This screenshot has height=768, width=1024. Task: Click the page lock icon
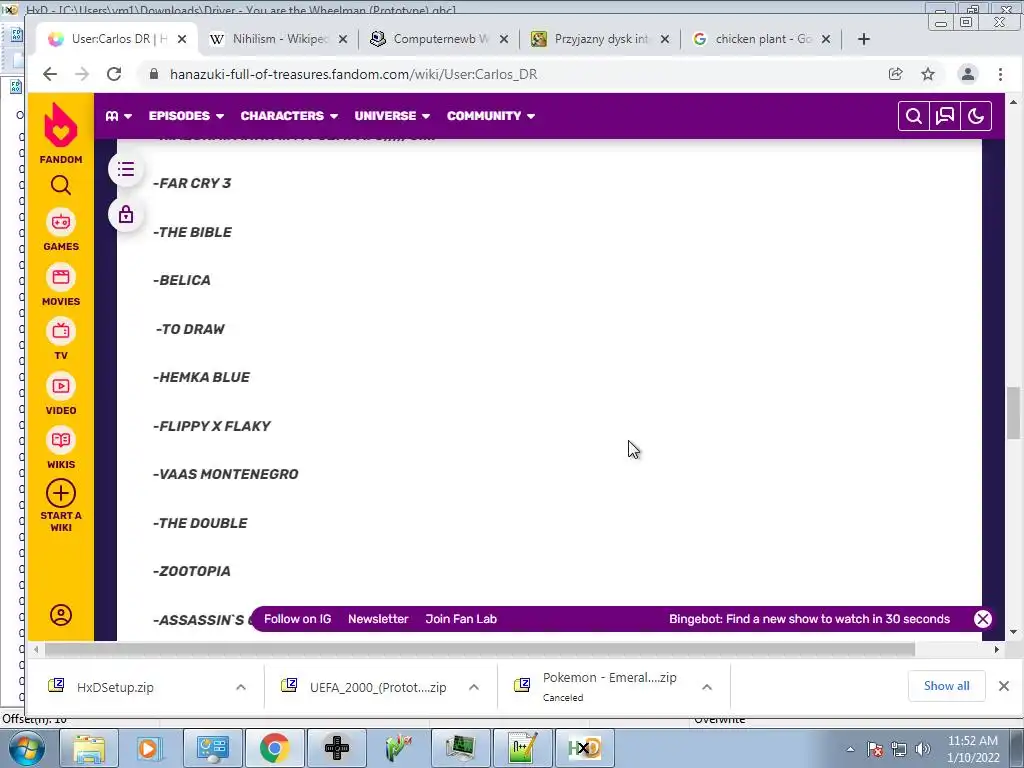click(126, 214)
